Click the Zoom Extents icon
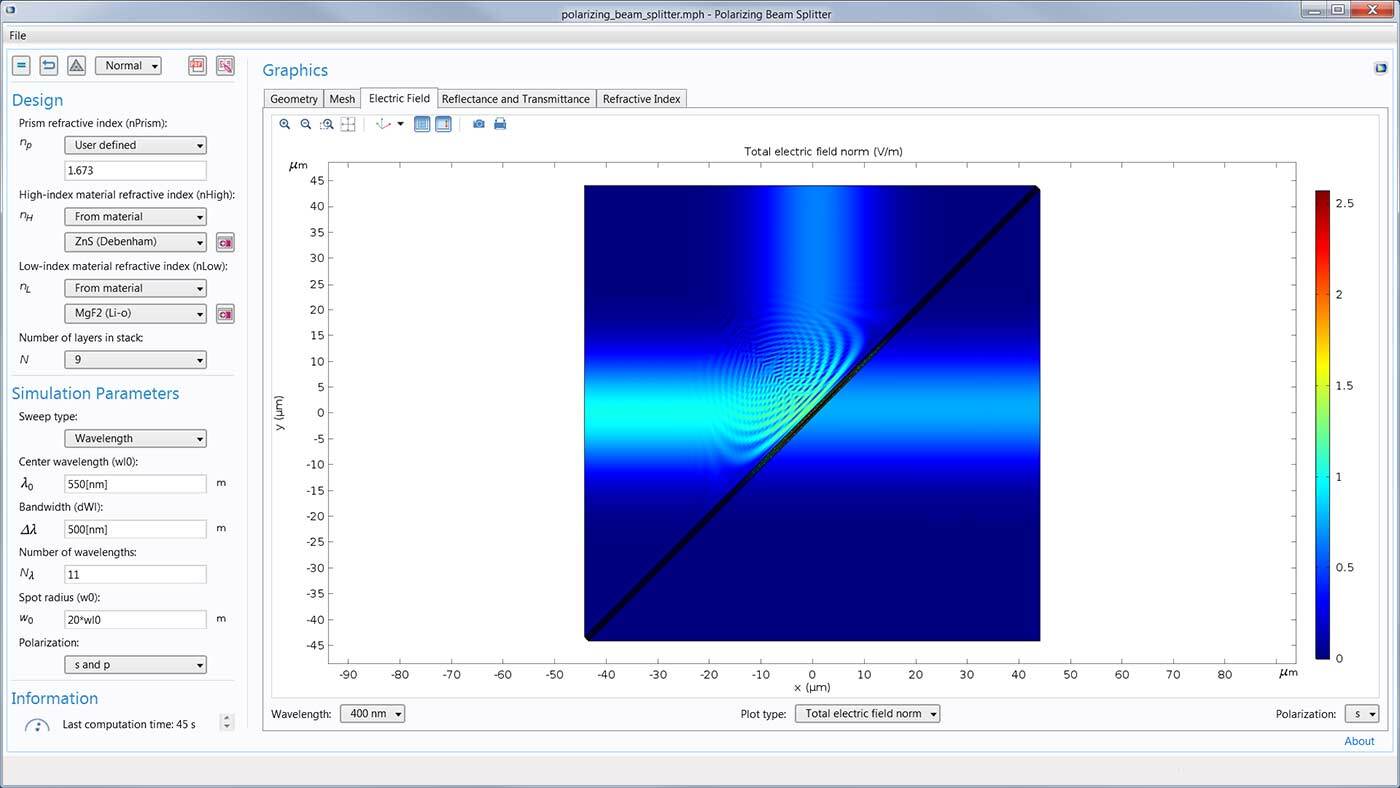The height and width of the screenshot is (788, 1400). [x=348, y=124]
